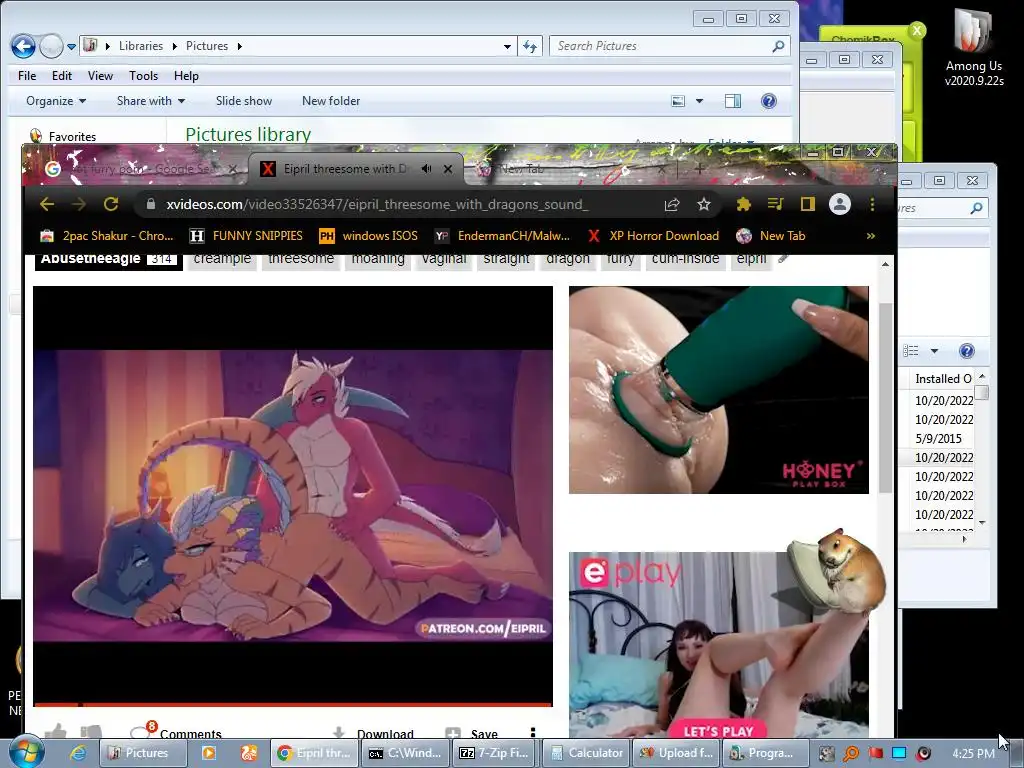This screenshot has height=768, width=1024.
Task: Click the Download button under the video
Action: tap(373, 734)
